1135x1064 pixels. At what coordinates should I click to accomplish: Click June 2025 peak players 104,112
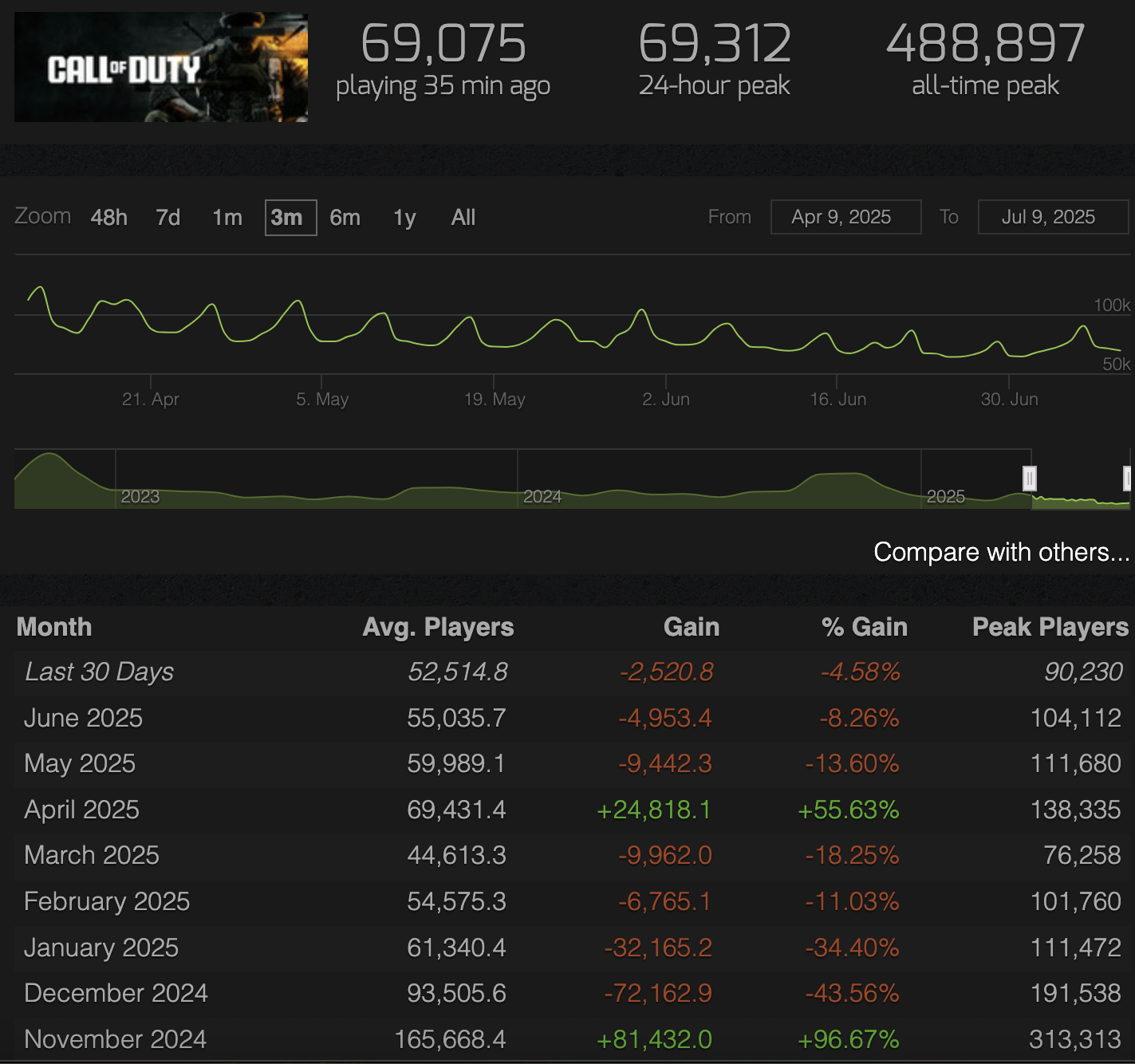coord(1076,718)
